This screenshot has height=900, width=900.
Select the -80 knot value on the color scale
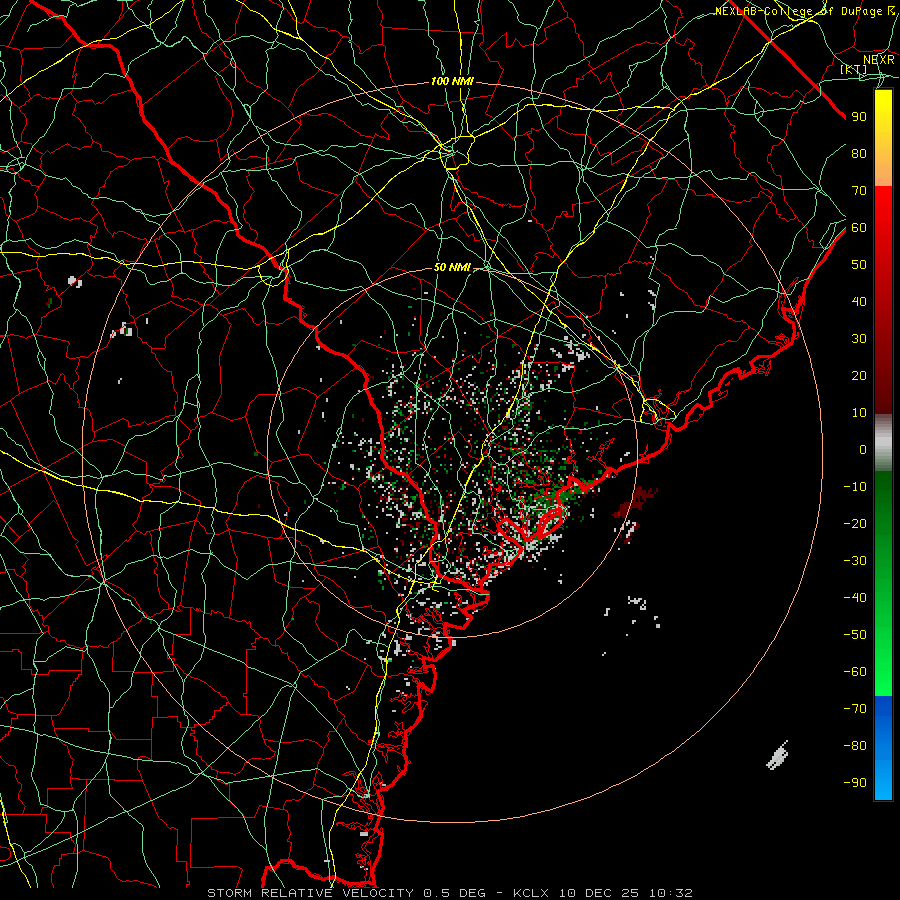855,746
